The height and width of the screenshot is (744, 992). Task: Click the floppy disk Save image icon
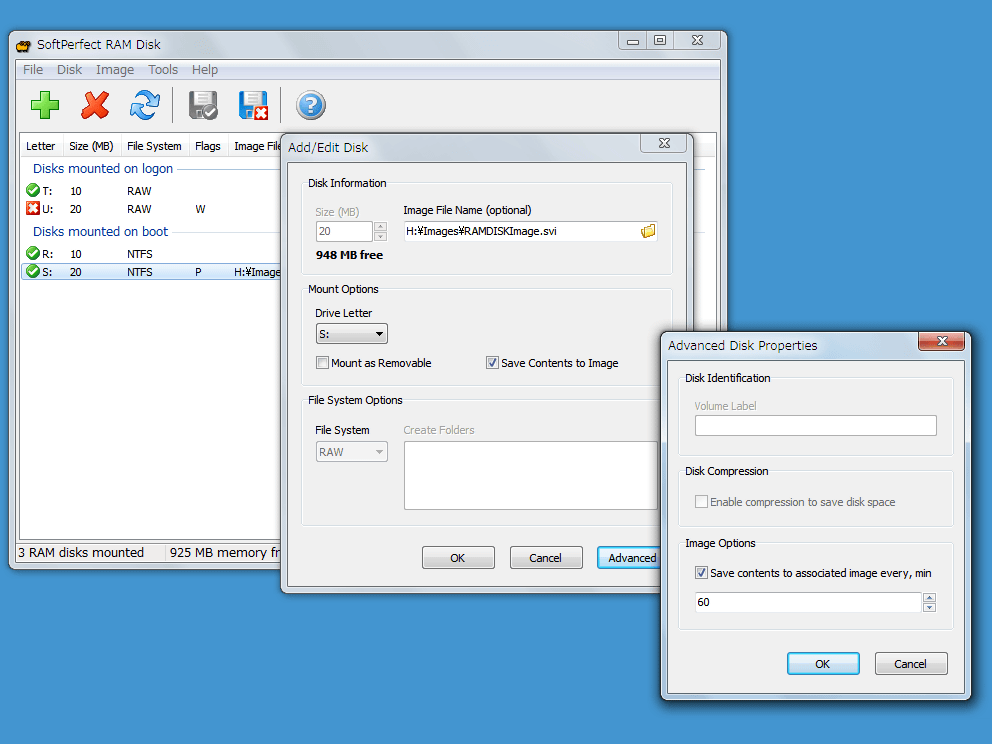(203, 105)
